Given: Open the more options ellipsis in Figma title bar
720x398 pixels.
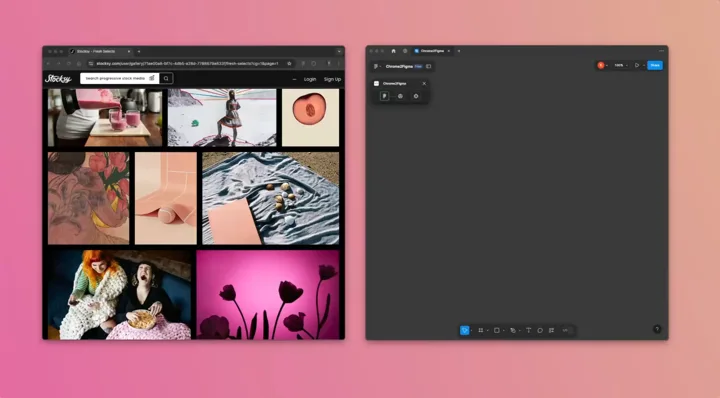Looking at the screenshot, I should click(x=661, y=51).
